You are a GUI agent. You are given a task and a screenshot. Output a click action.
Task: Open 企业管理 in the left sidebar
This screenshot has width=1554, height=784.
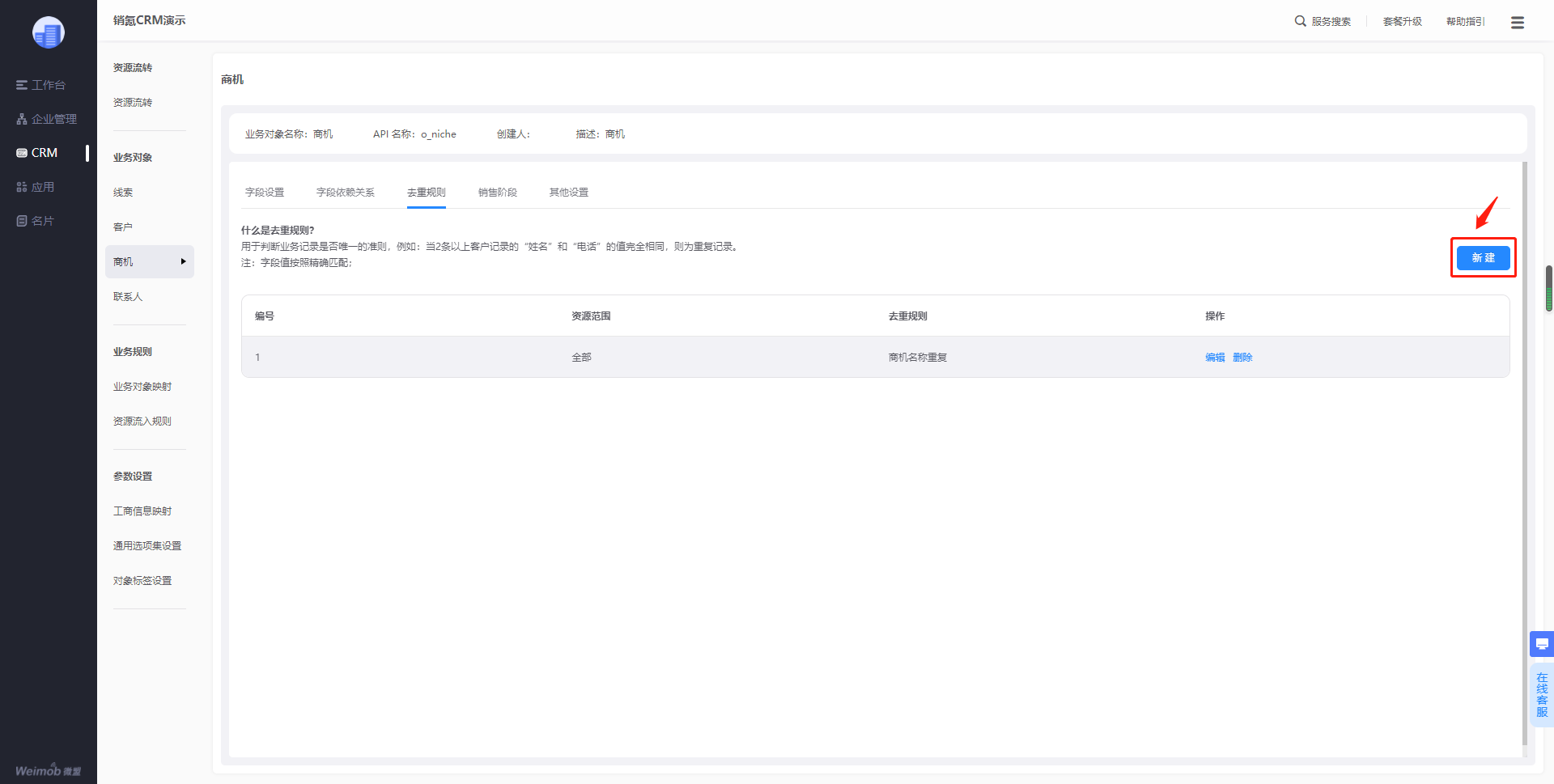46,119
